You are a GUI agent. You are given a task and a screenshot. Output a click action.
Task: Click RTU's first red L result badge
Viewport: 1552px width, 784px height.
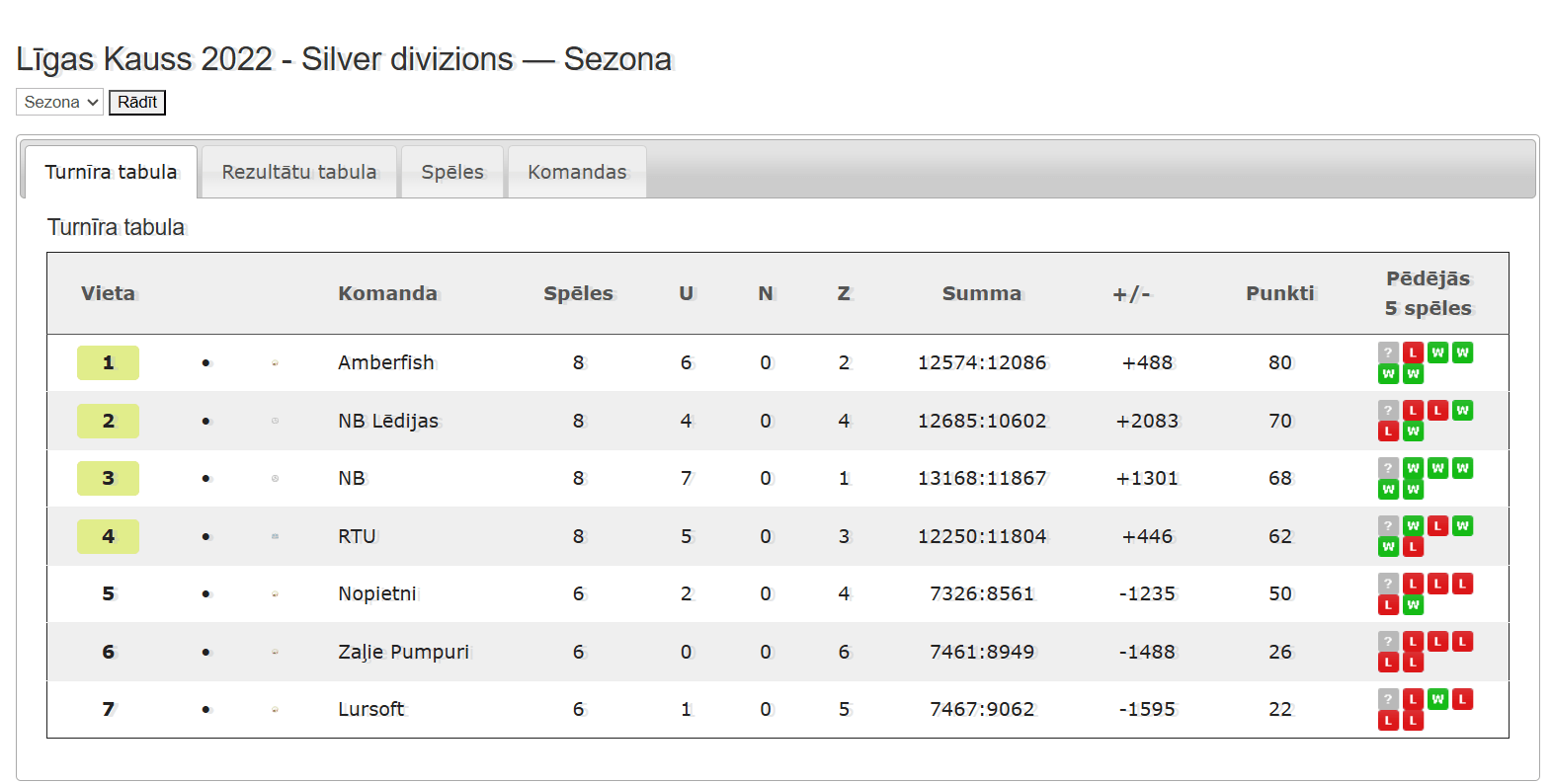pos(1437,526)
